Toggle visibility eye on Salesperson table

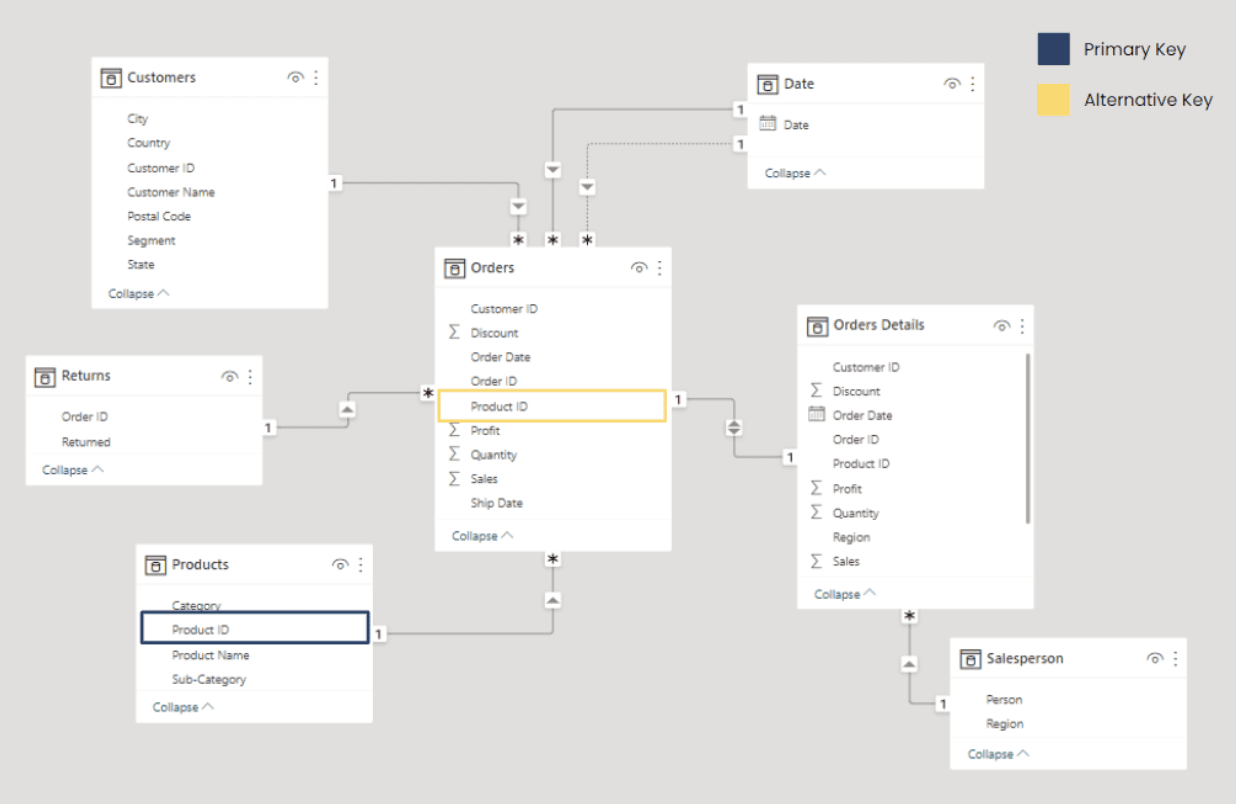(x=1154, y=659)
